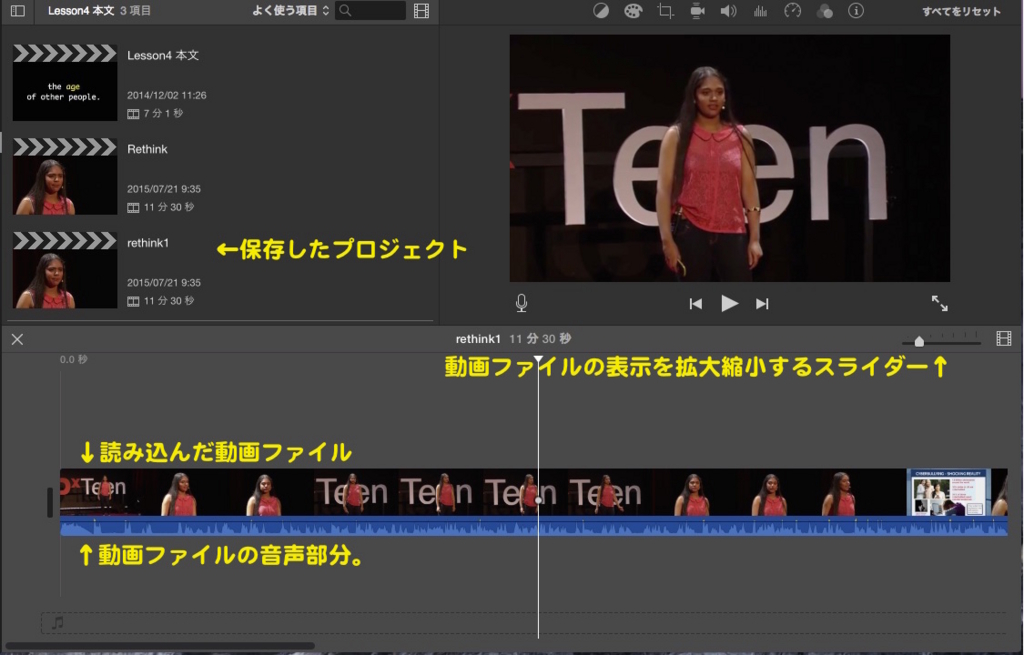Click the slide frame at clip end
This screenshot has width=1024, height=655.
click(x=948, y=492)
